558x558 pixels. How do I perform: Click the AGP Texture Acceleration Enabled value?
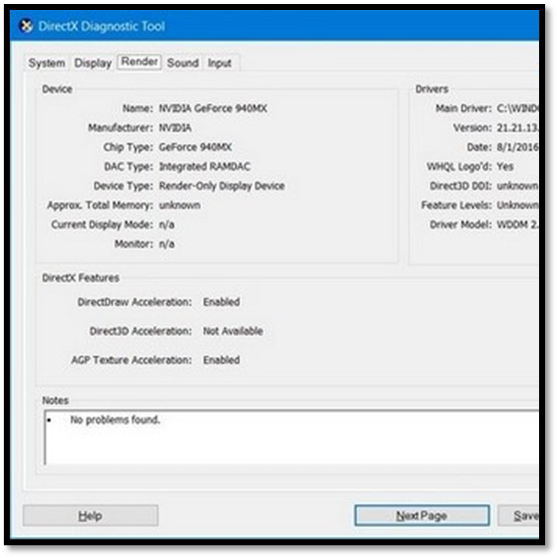point(221,360)
